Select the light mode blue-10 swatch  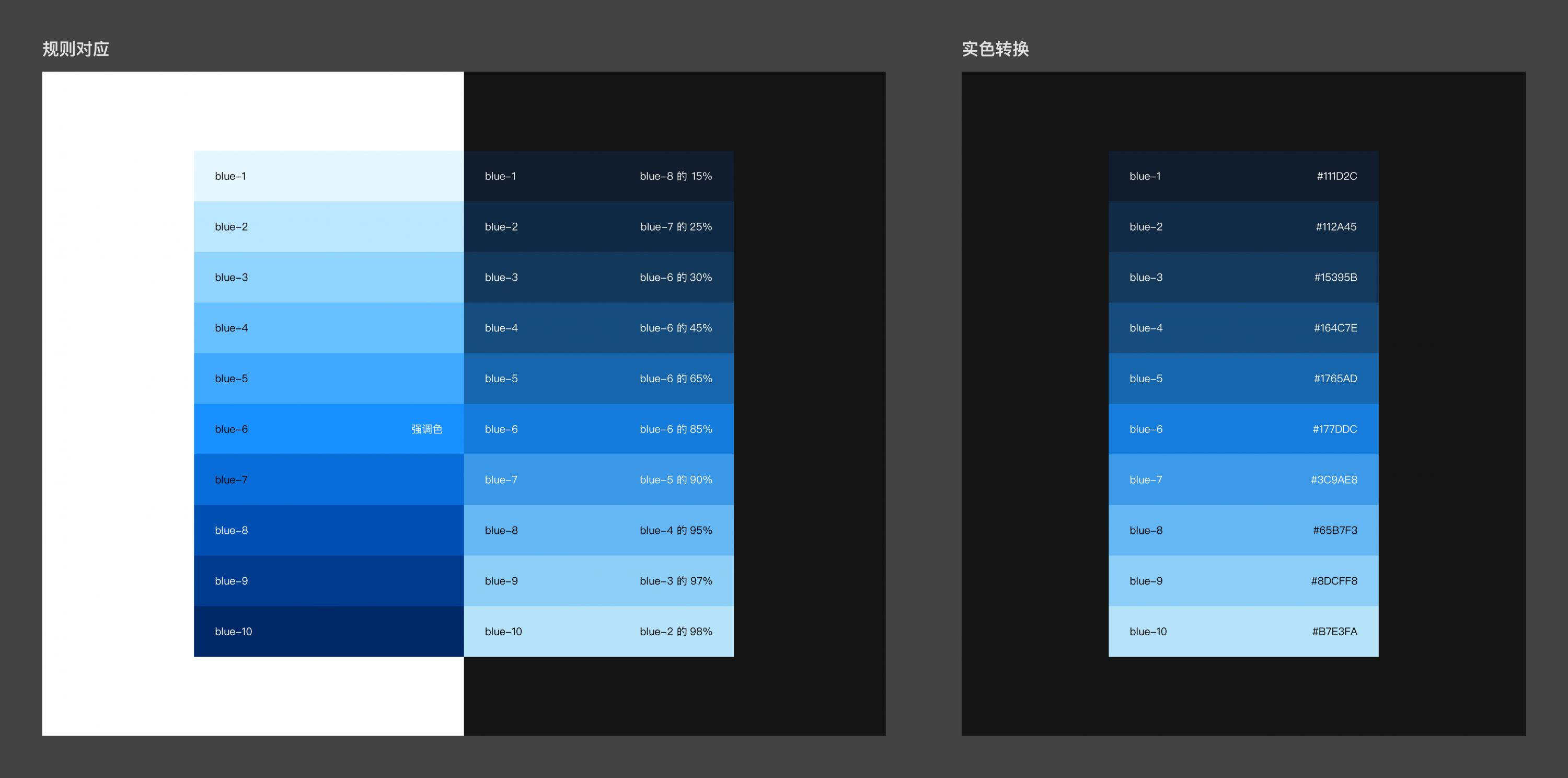[329, 631]
